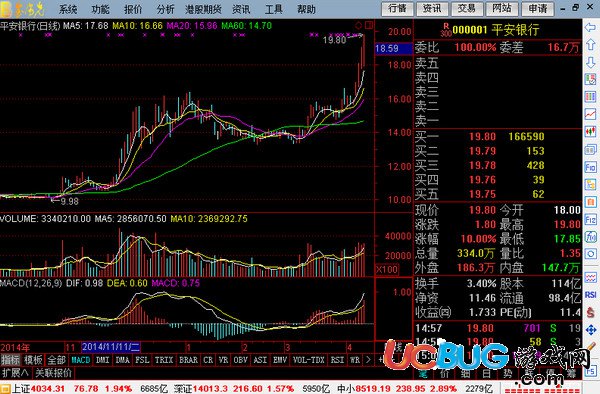The width and height of the screenshot is (600, 394).
Task: Select the VOL-TDX indicator tab
Action: pos(308,360)
